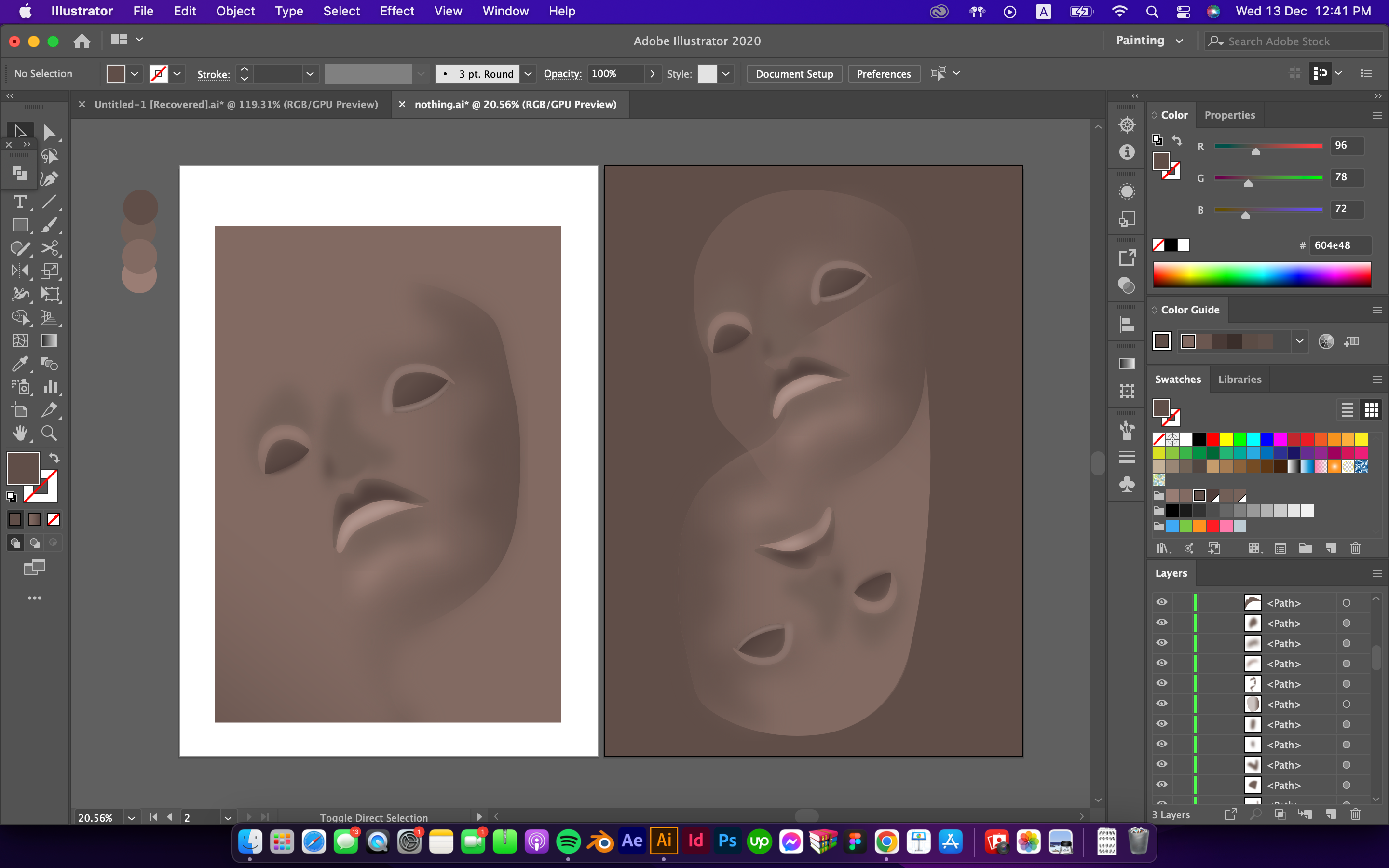The height and width of the screenshot is (868, 1389).
Task: Switch to the Properties panel tab
Action: coord(1229,115)
